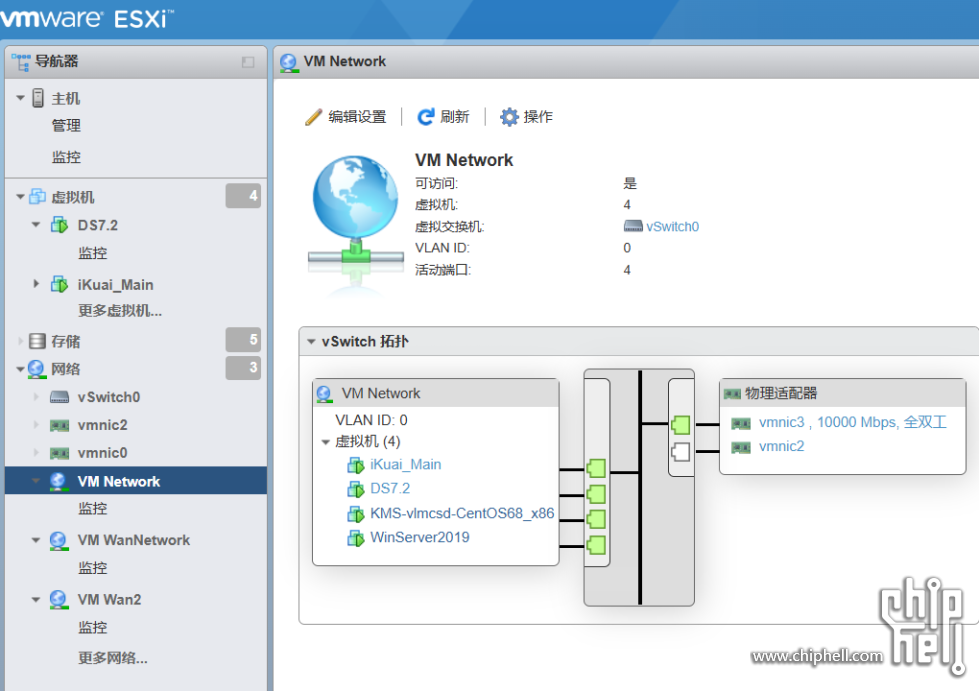Click the WinServer2019 VM icon in topology

[x=356, y=537]
